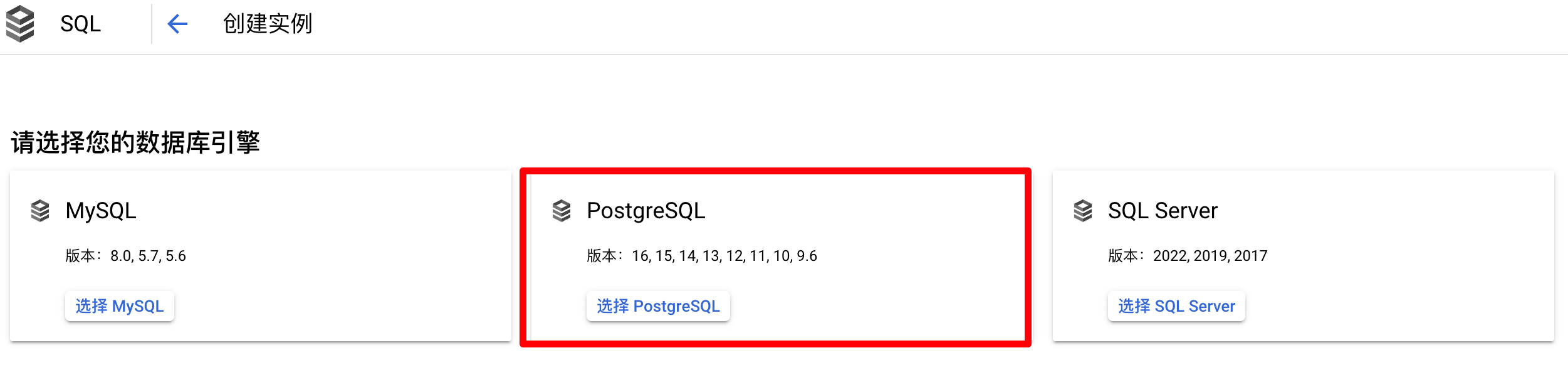The height and width of the screenshot is (365, 1568).
Task: Click the Cloud SQL stacked-layers logo
Action: (x=20, y=24)
